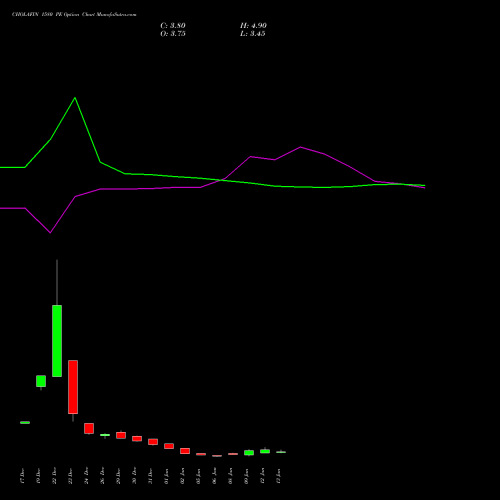Click the 22 Dec date label
Viewport: 500px width, 500px height.
click(x=54, y=476)
